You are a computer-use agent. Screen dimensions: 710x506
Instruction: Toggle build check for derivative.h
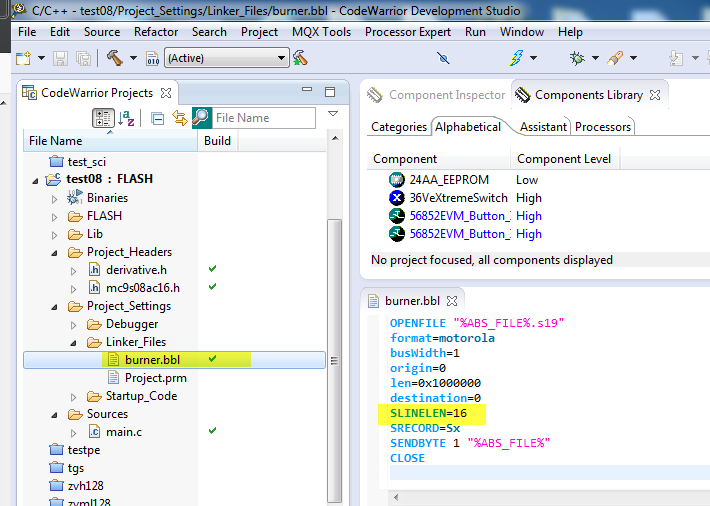212,269
